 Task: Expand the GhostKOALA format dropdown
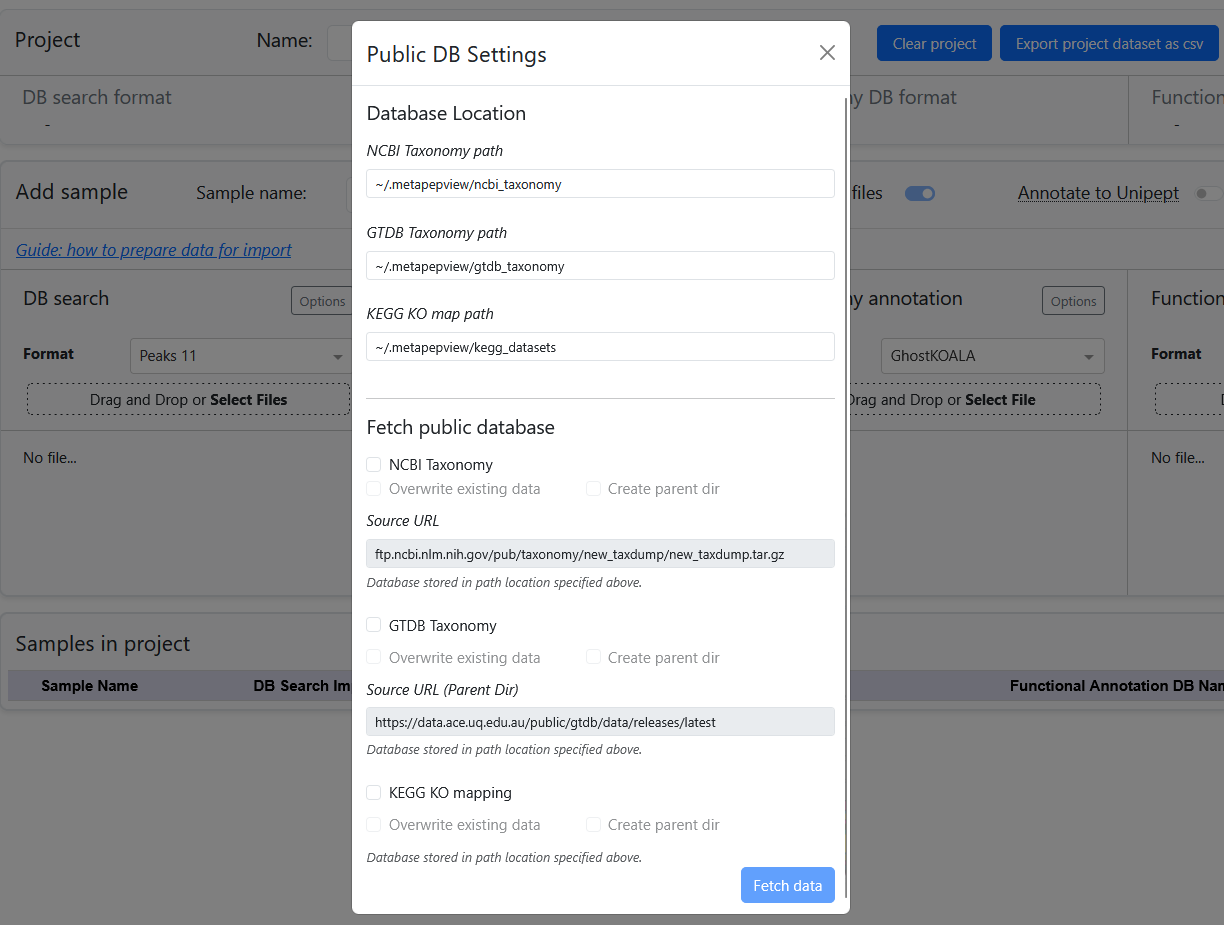coord(991,356)
